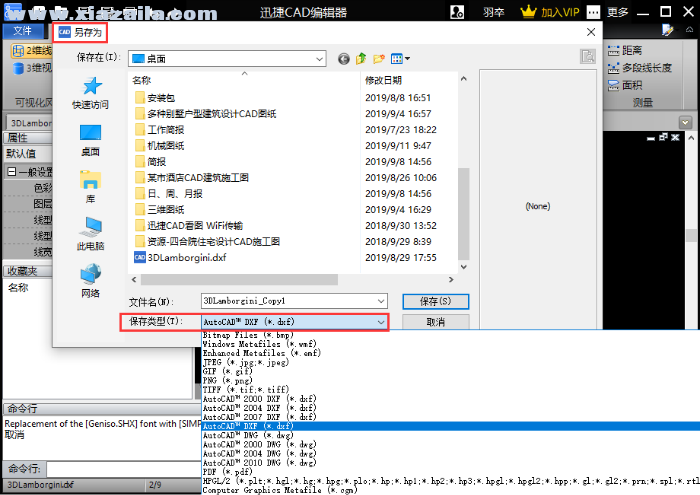Click preview toggle icon in dialog
Image resolution: width=700 pixels, height=495 pixels.
[588, 56]
